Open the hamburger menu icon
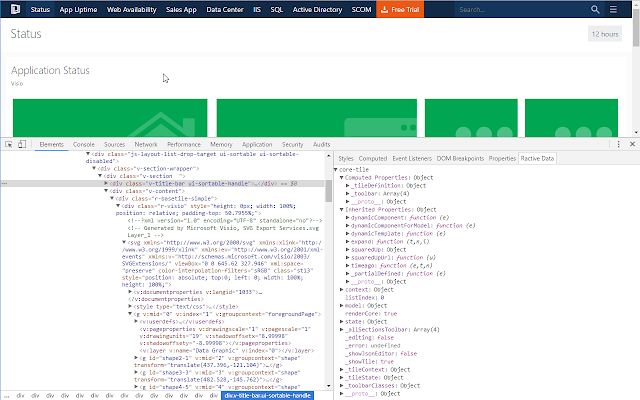The width and height of the screenshot is (640, 400). [613, 9]
